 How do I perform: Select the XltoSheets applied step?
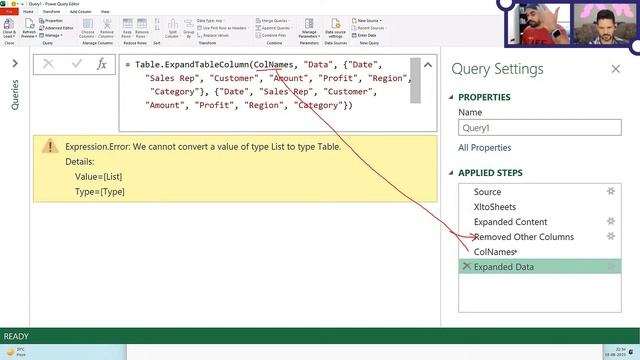(540, 207)
